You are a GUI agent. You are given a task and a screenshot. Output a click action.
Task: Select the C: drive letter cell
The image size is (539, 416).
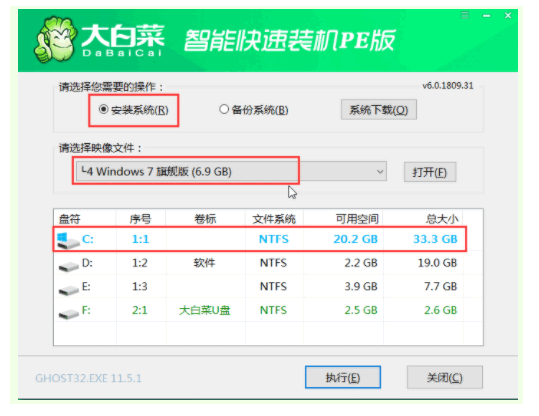[x=88, y=239]
